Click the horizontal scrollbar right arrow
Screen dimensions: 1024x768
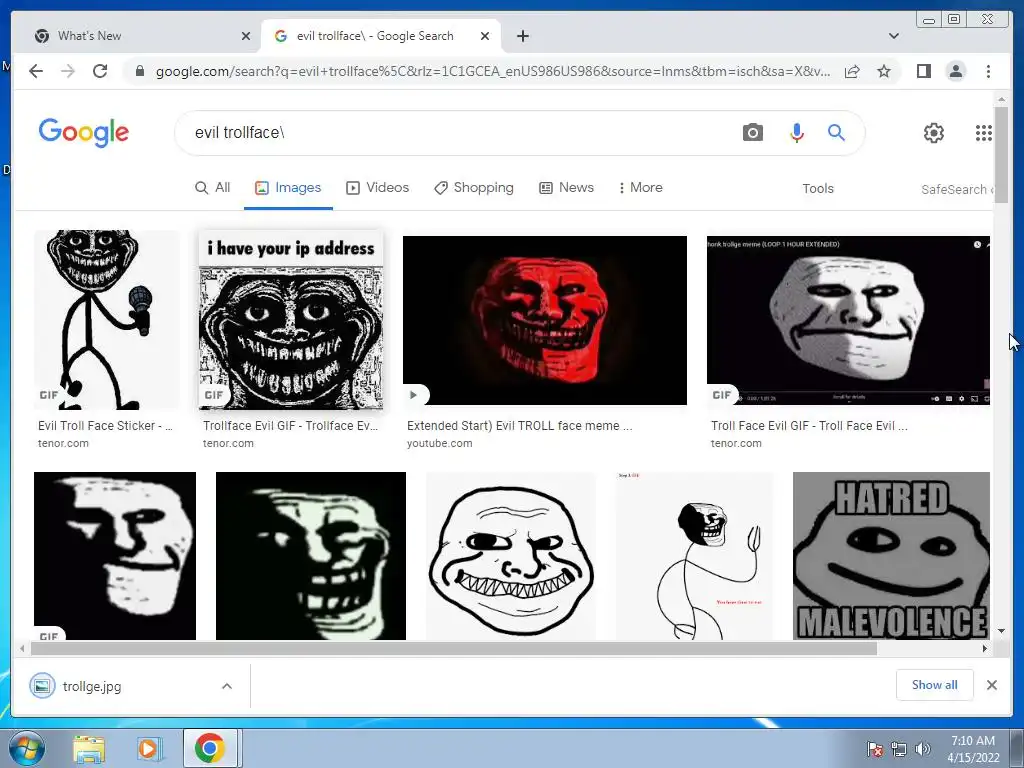(x=985, y=648)
